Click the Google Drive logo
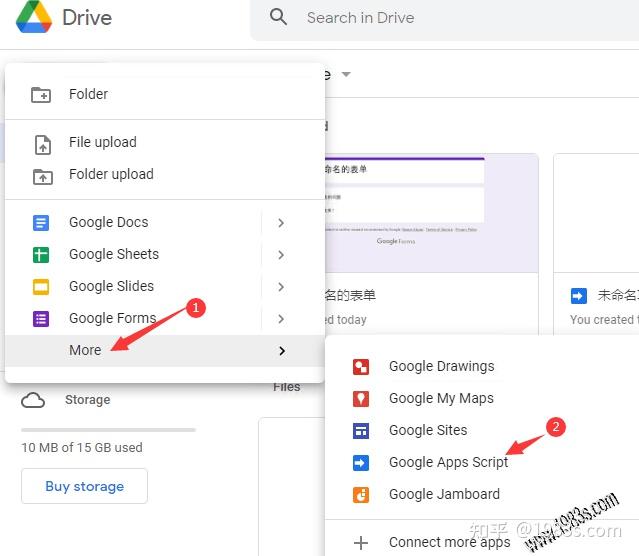639x556 pixels. pos(34,17)
